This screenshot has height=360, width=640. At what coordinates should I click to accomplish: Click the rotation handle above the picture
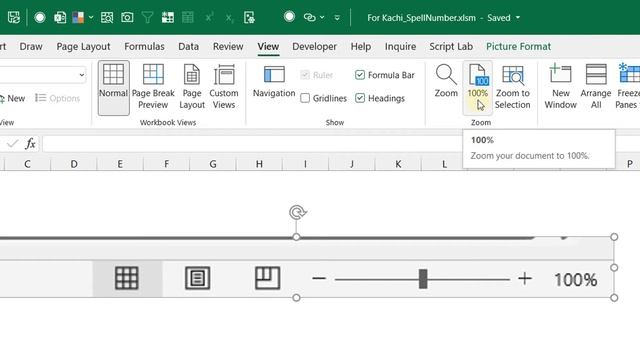(x=298, y=212)
